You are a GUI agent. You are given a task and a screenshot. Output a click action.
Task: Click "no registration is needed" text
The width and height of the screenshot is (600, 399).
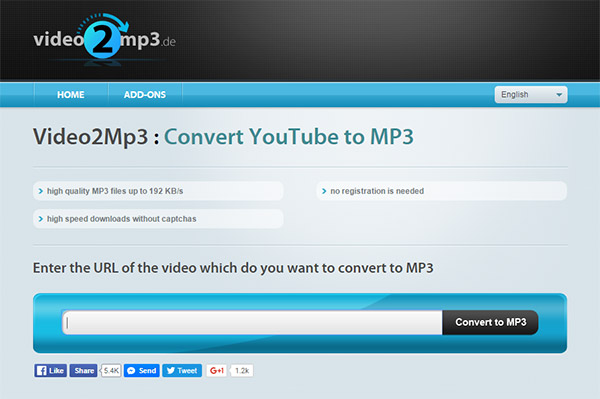(x=377, y=191)
